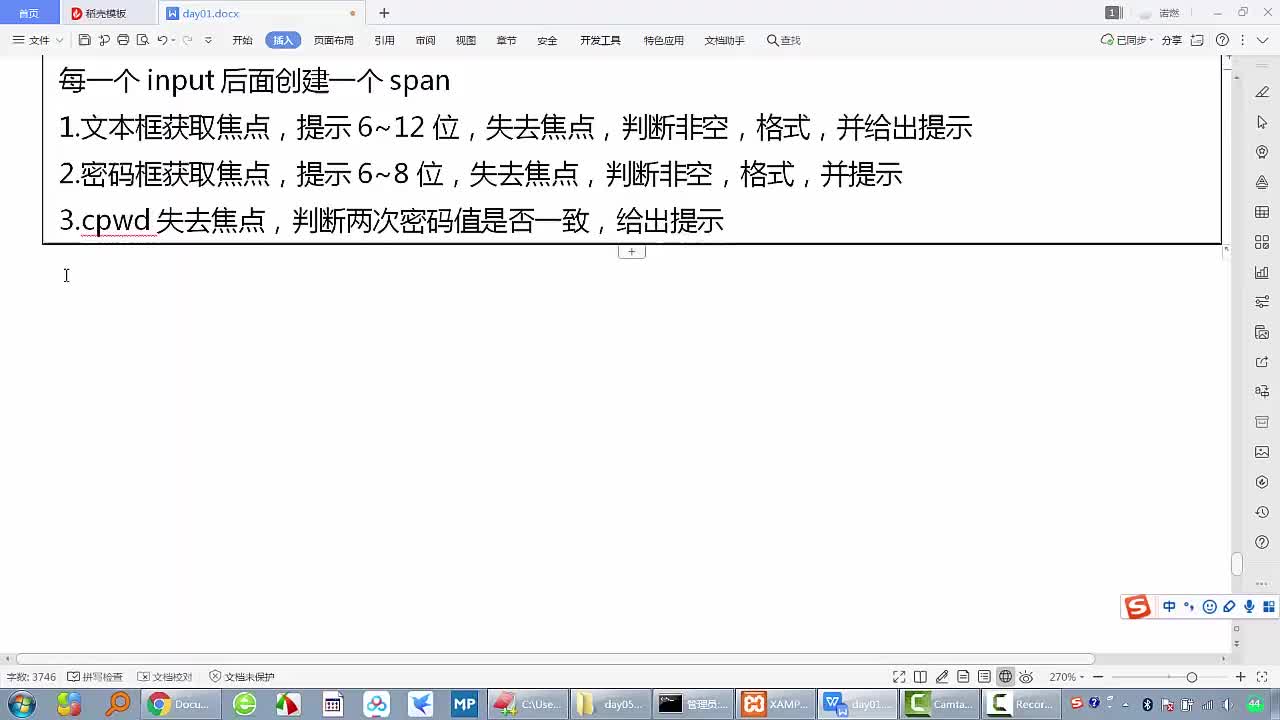Screen dimensions: 1280x720
Task: Click the 诺然 user account button
Action: 1160,13
